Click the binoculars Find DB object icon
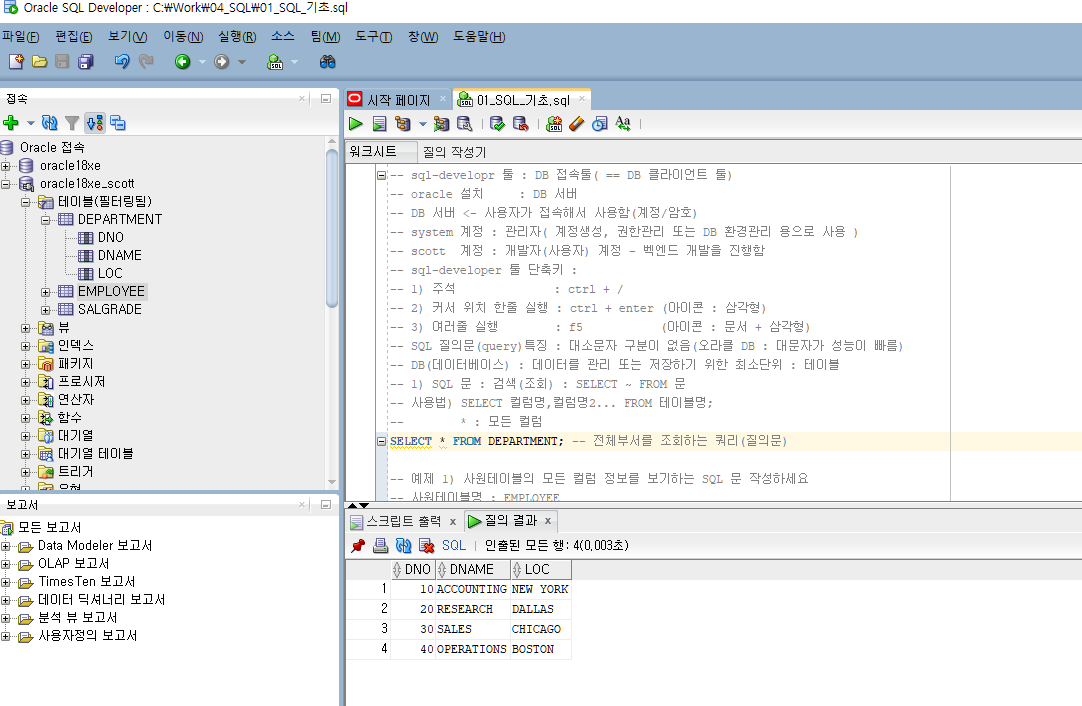The image size is (1082, 706). coord(328,61)
